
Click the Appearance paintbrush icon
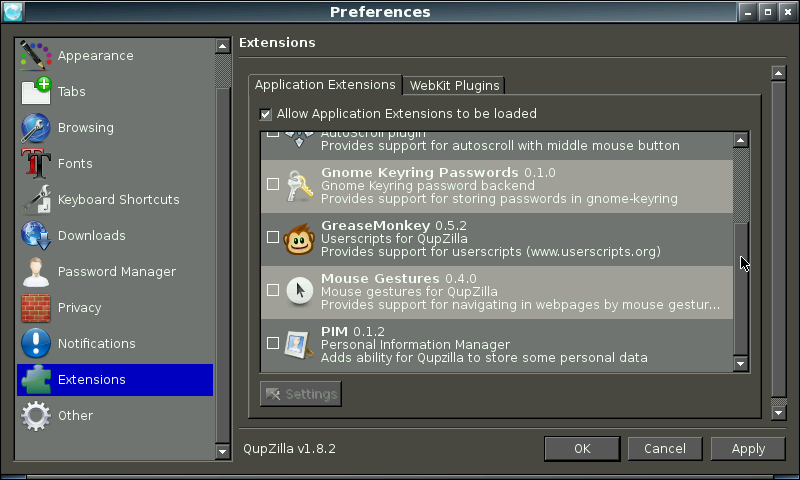36,56
